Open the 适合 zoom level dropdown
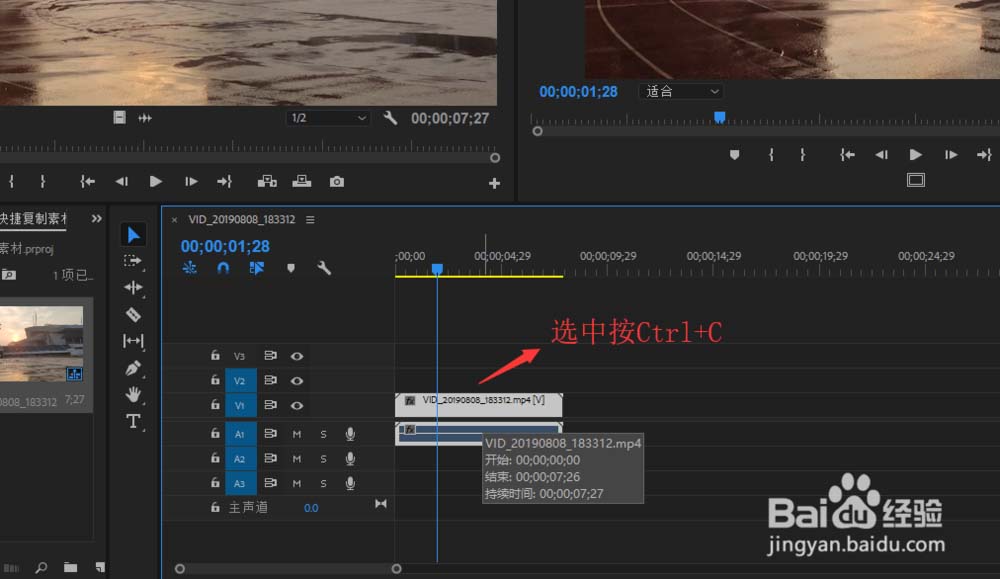This screenshot has height=579, width=1000. click(680, 91)
